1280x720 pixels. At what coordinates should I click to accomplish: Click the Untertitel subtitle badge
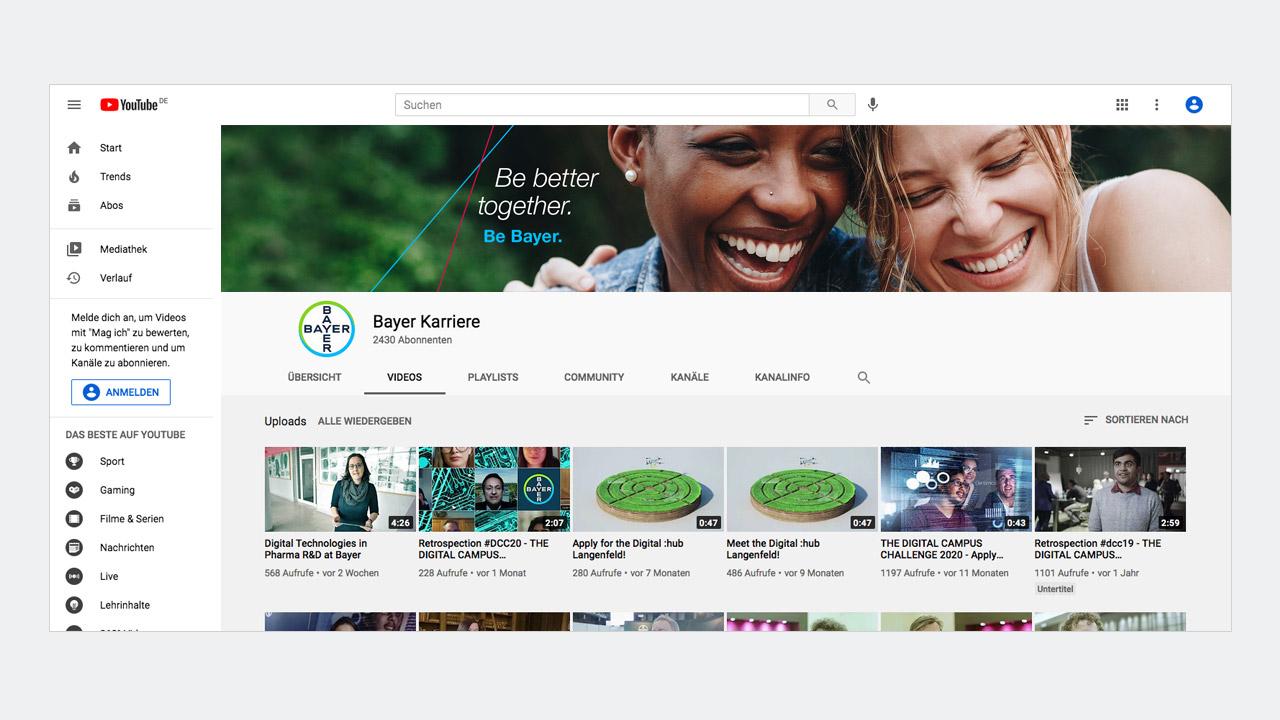pos(1054,589)
